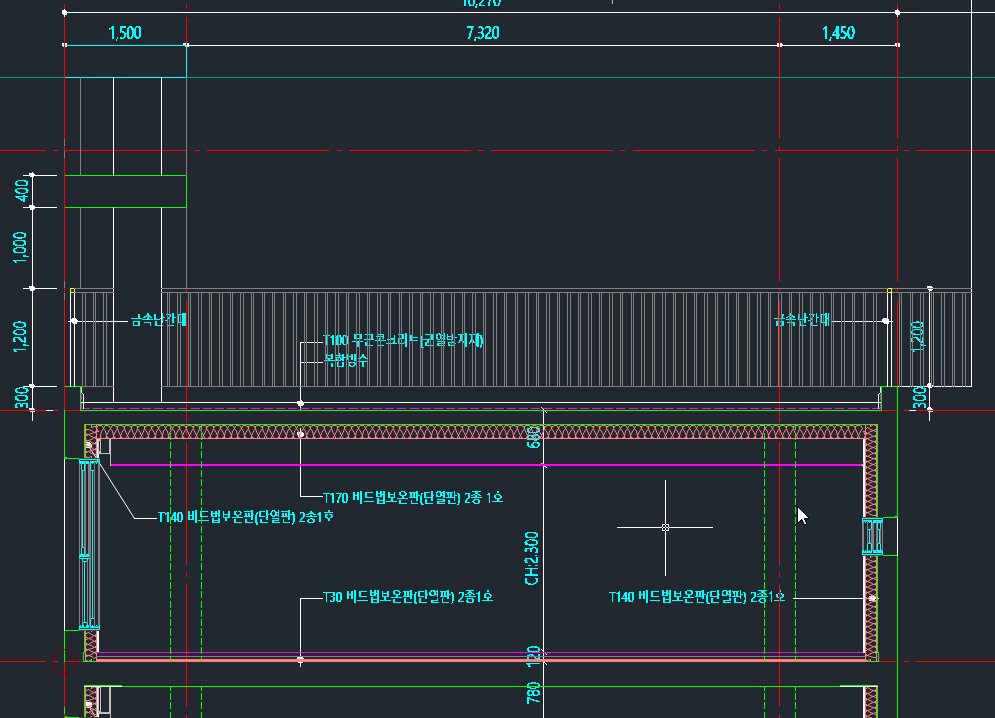The height and width of the screenshot is (718, 995).
Task: Click the salmon-colored floor slab line
Action: [x=480, y=660]
